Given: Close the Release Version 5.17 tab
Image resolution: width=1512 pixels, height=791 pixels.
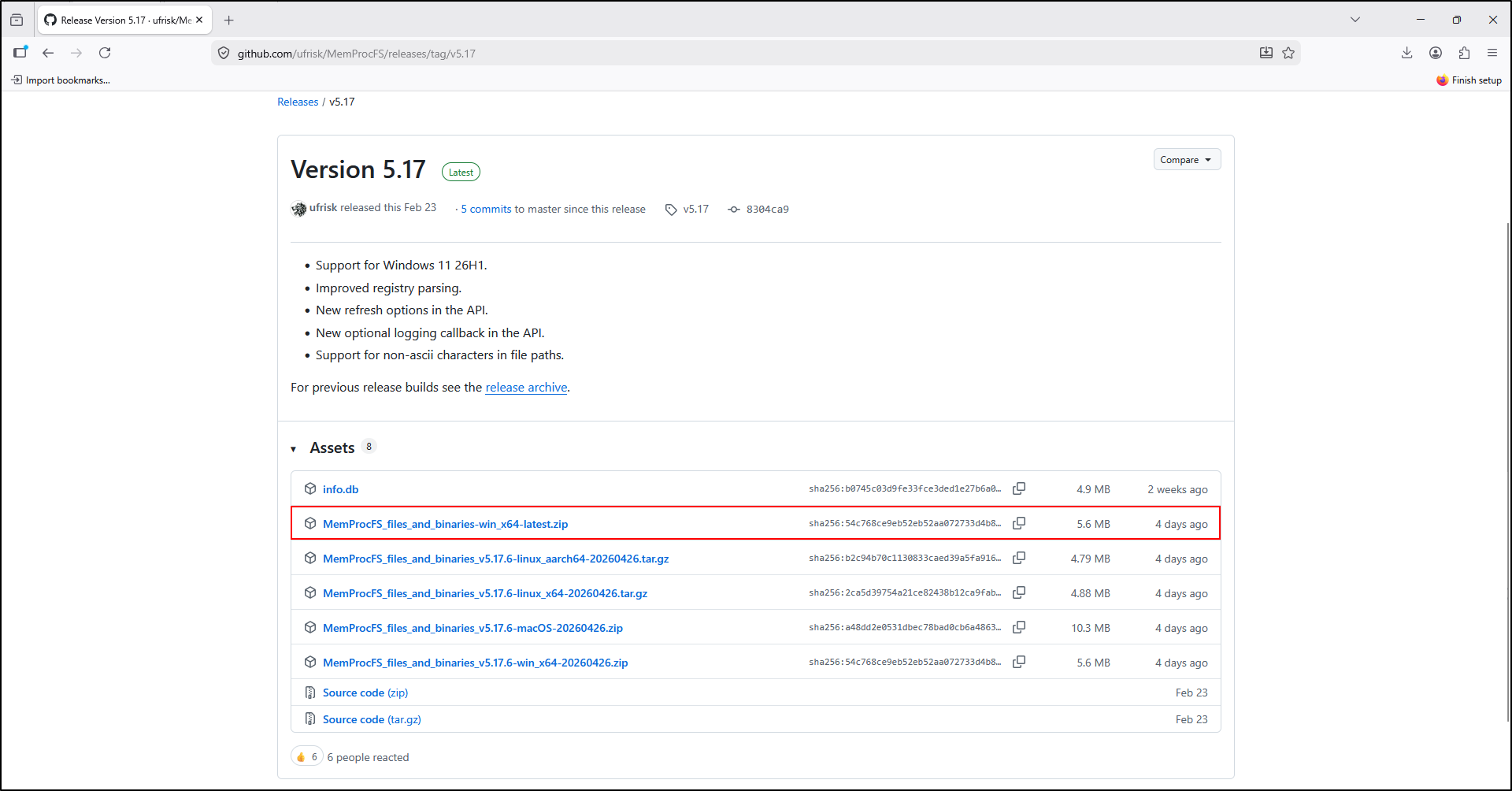Looking at the screenshot, I should [199, 20].
